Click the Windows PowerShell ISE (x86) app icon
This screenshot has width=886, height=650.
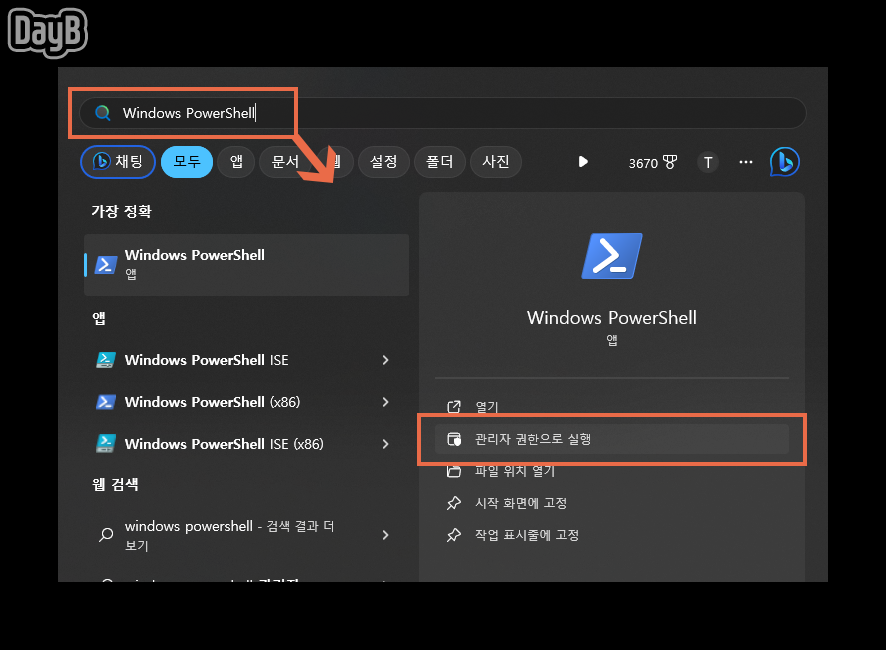pos(106,444)
